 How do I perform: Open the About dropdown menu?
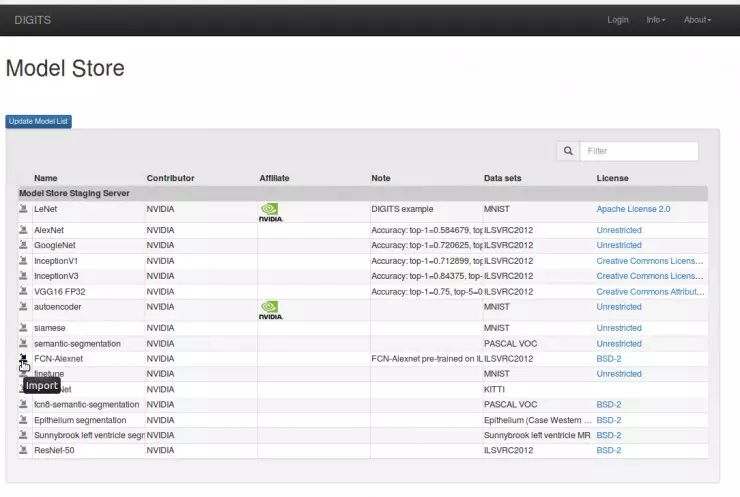(697, 20)
